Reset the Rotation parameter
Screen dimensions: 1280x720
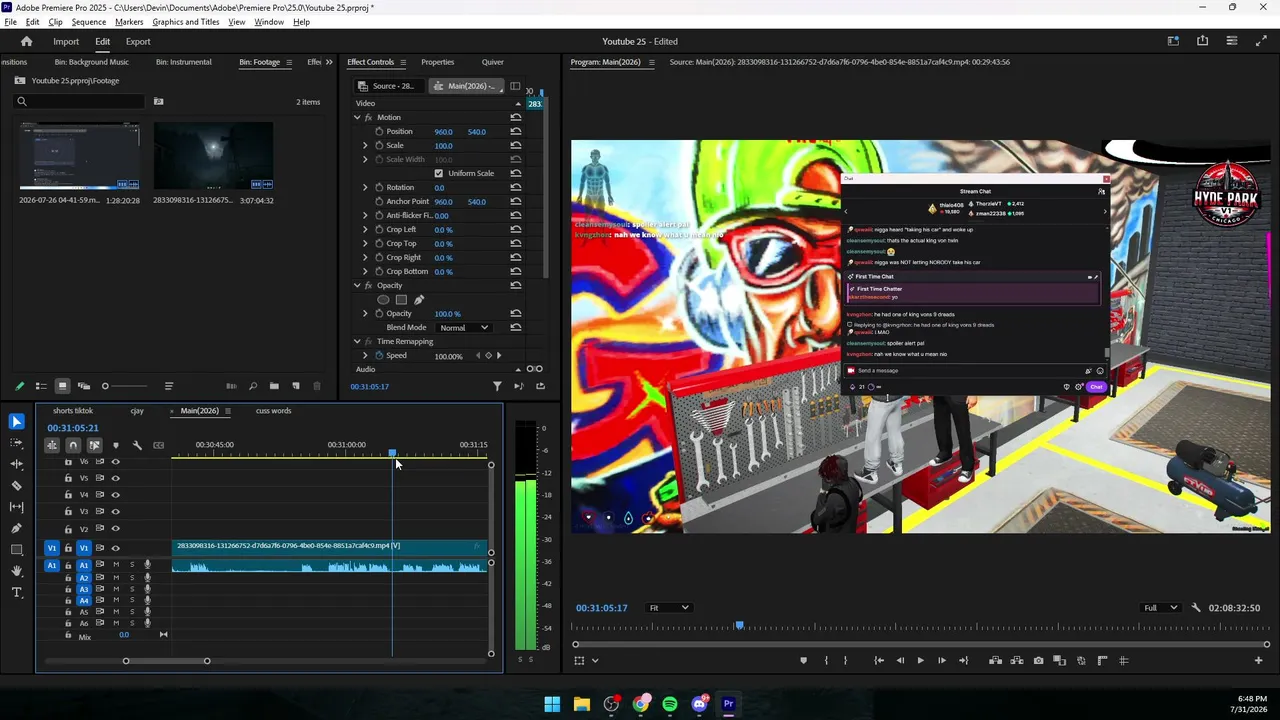516,187
